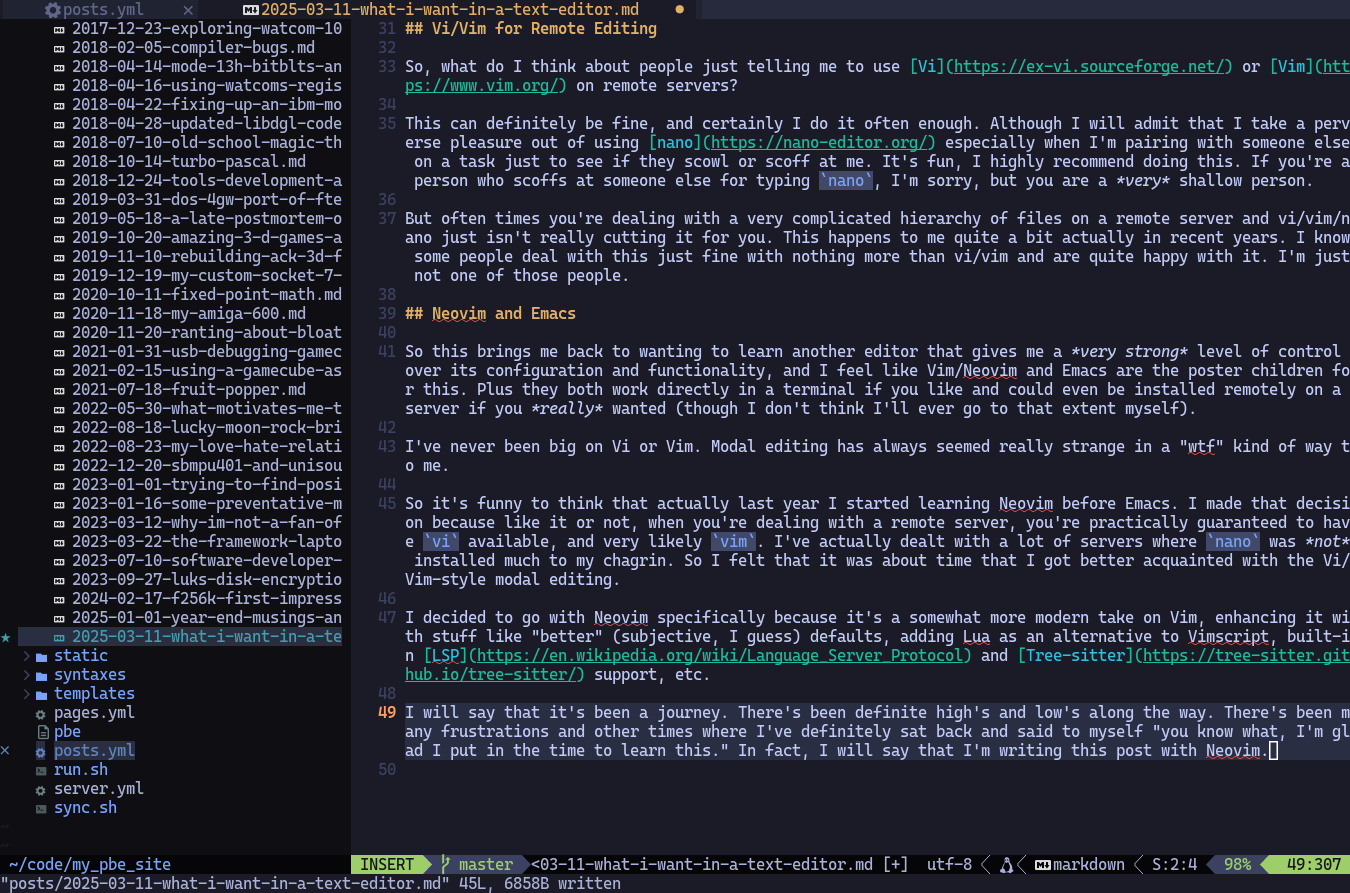The height and width of the screenshot is (893, 1350).
Task: Open the pbe file in the tree
Action: 67,732
